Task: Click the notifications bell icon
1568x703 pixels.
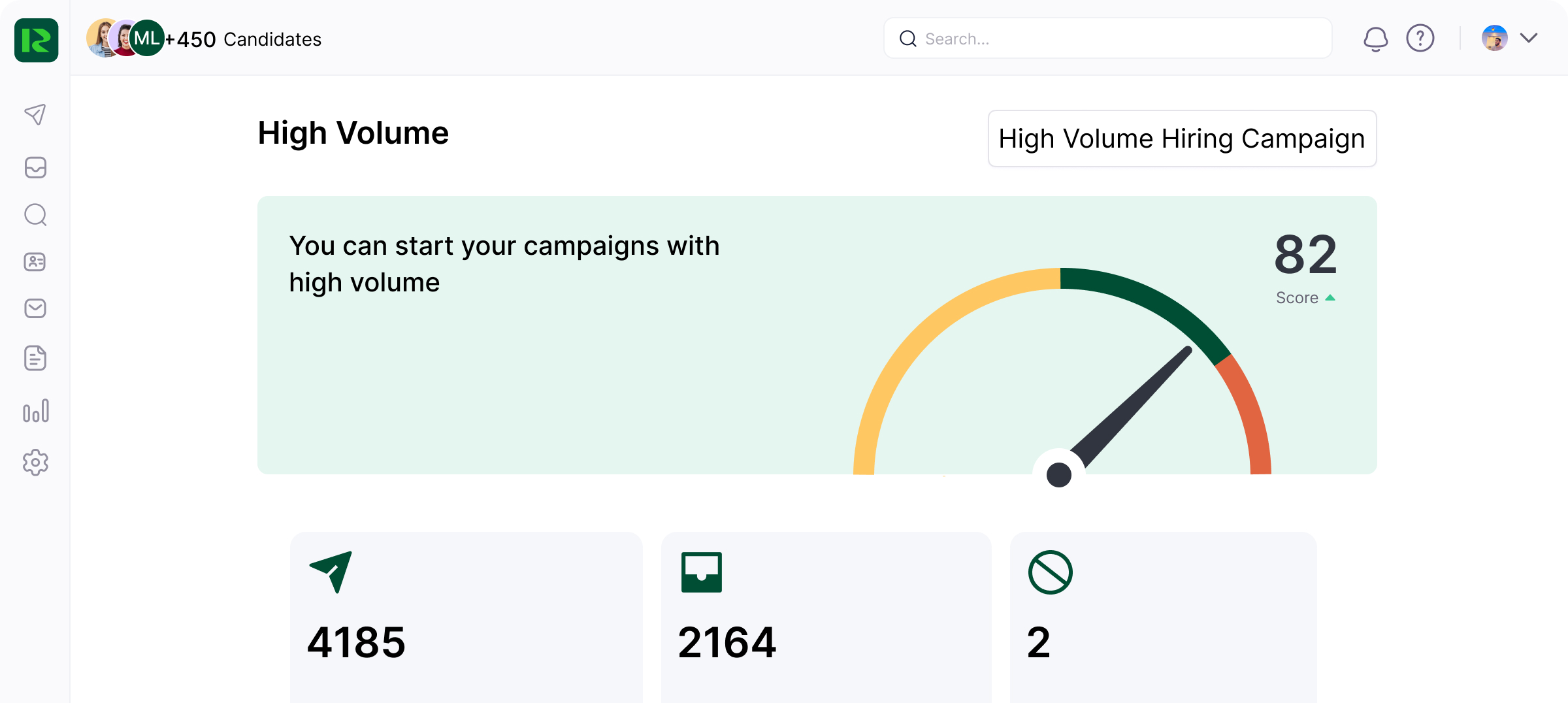Action: pyautogui.click(x=1375, y=39)
